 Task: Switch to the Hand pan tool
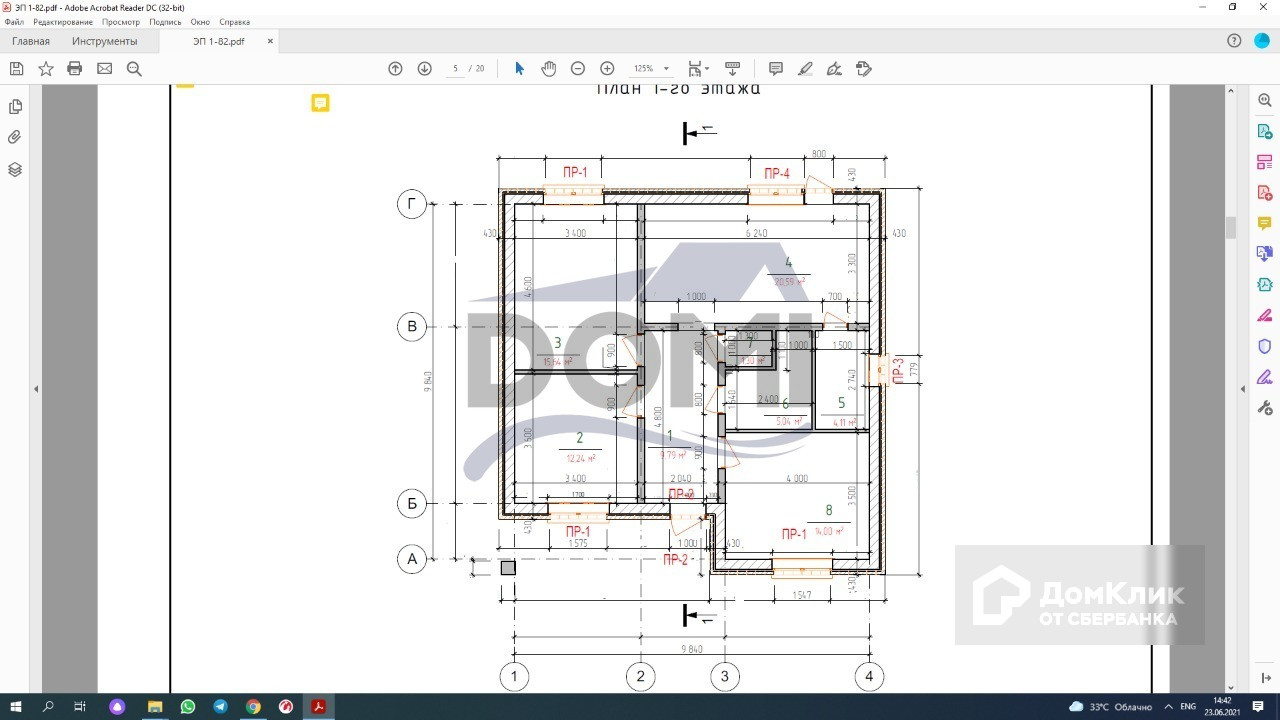(x=548, y=68)
